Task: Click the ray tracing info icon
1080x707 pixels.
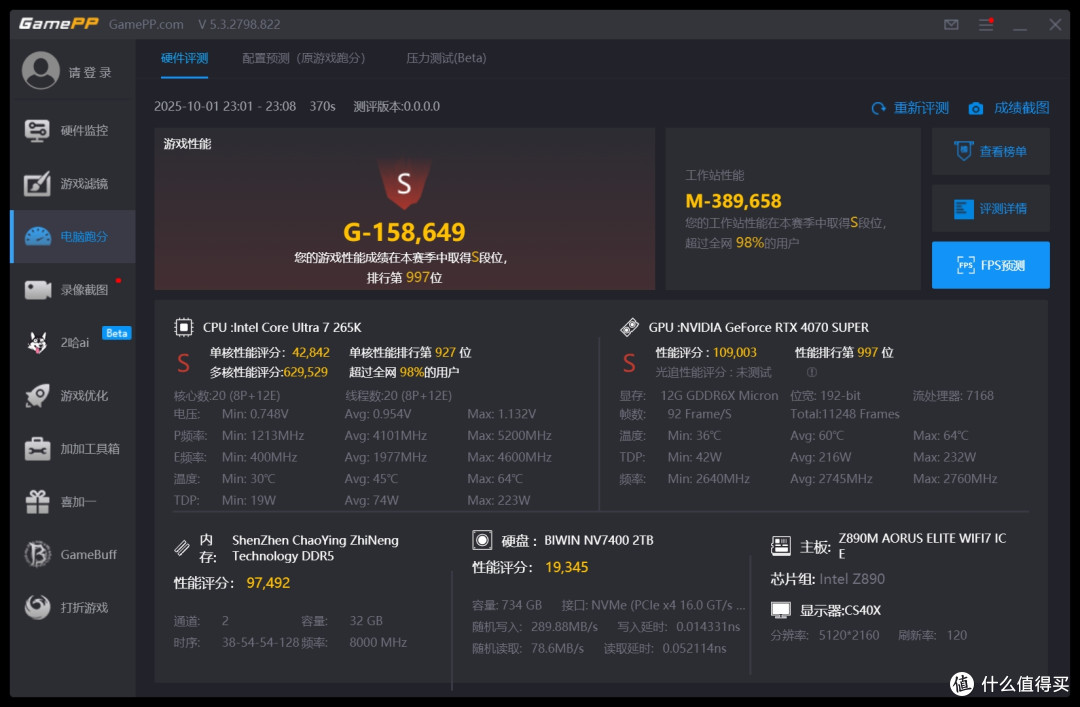Action: tap(811, 372)
